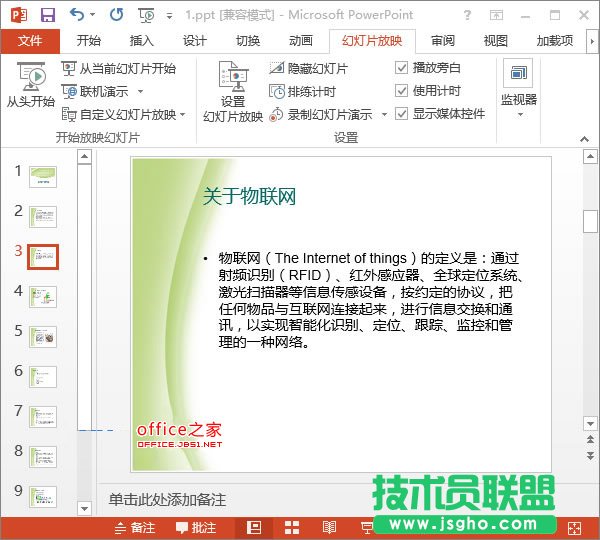Click Hide Slide (隐藏幻灯片)
Image resolution: width=600 pixels, height=540 pixels.
click(308, 69)
